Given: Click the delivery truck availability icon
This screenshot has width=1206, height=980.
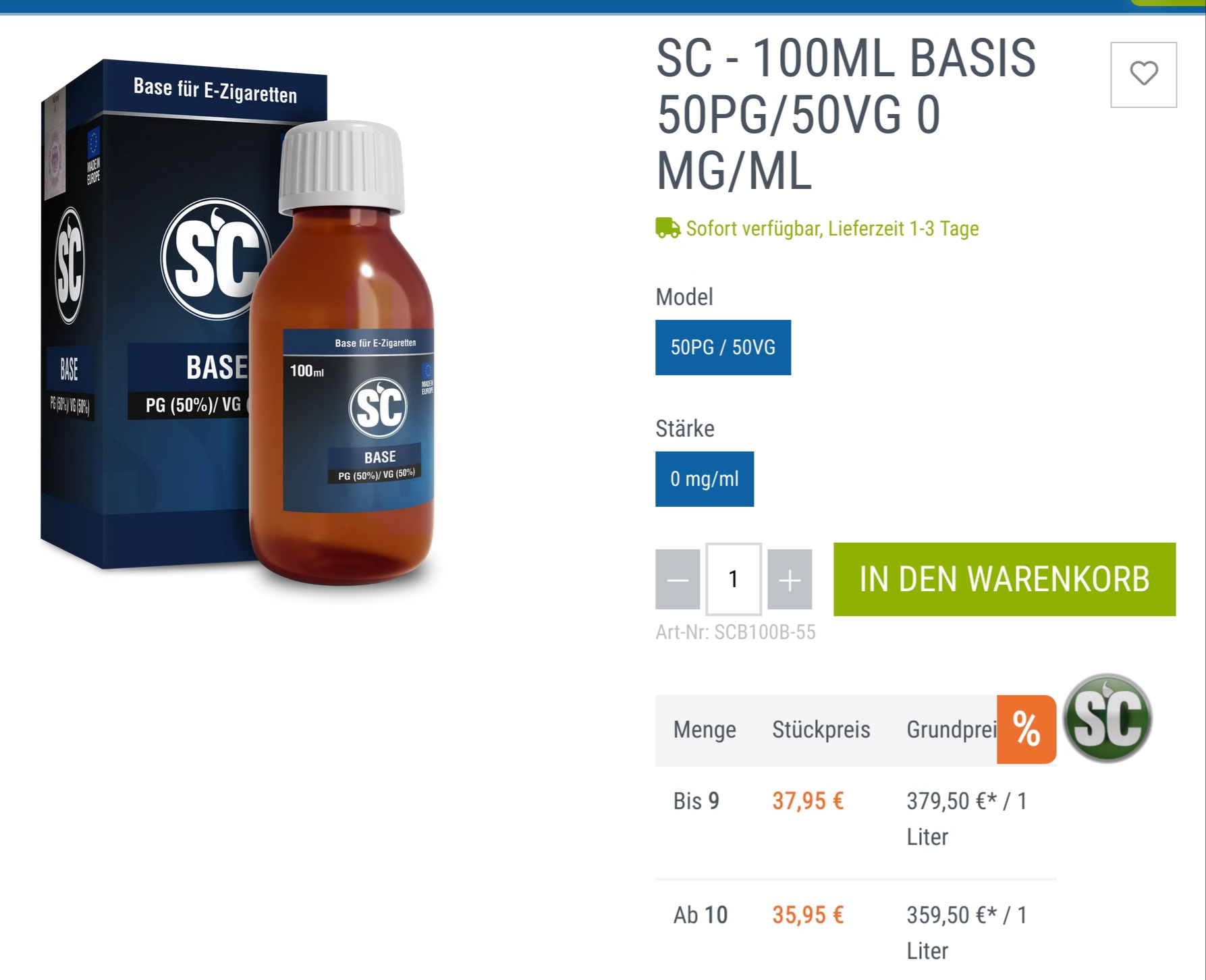Looking at the screenshot, I should coord(667,228).
